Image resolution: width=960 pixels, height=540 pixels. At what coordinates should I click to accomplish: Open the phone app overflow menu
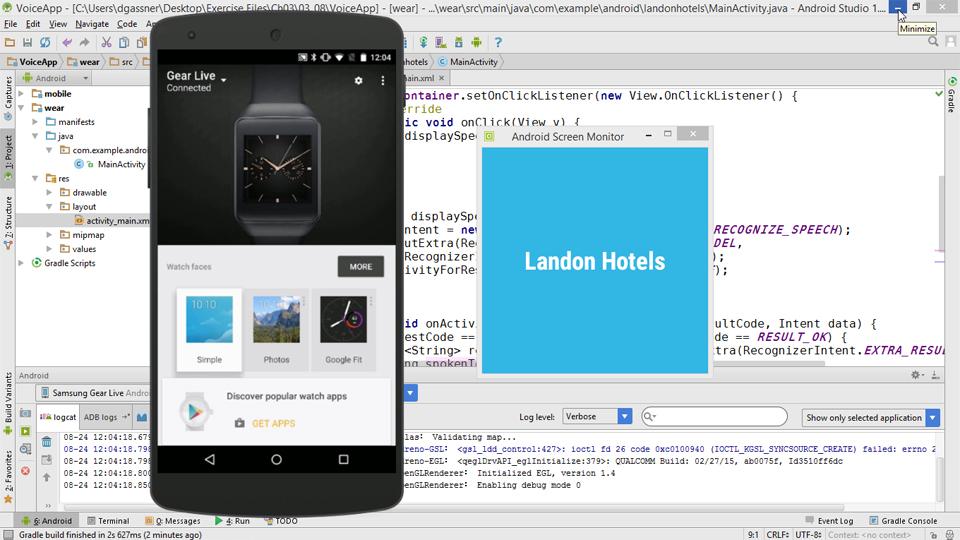(x=382, y=81)
